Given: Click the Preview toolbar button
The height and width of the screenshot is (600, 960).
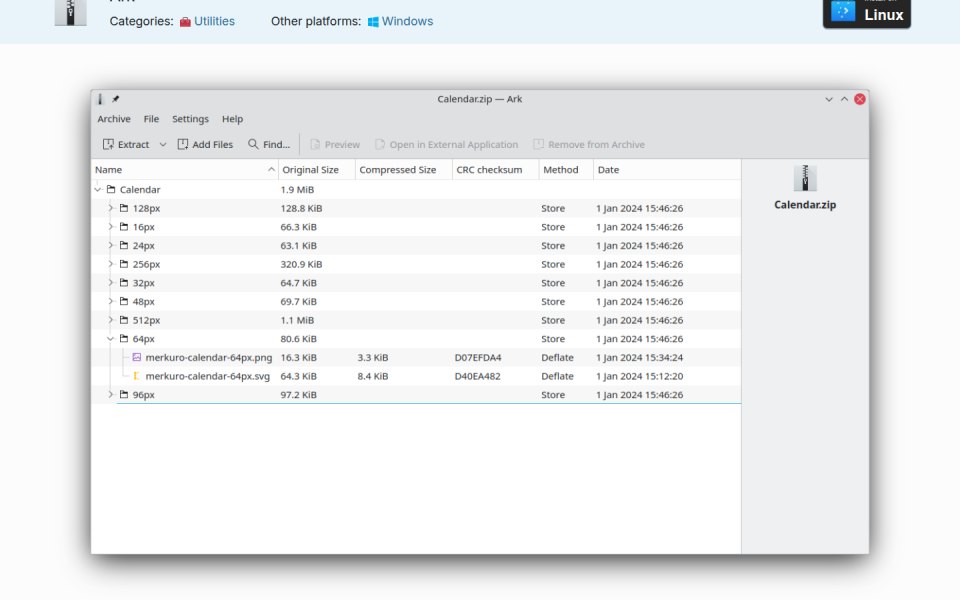Looking at the screenshot, I should [335, 144].
